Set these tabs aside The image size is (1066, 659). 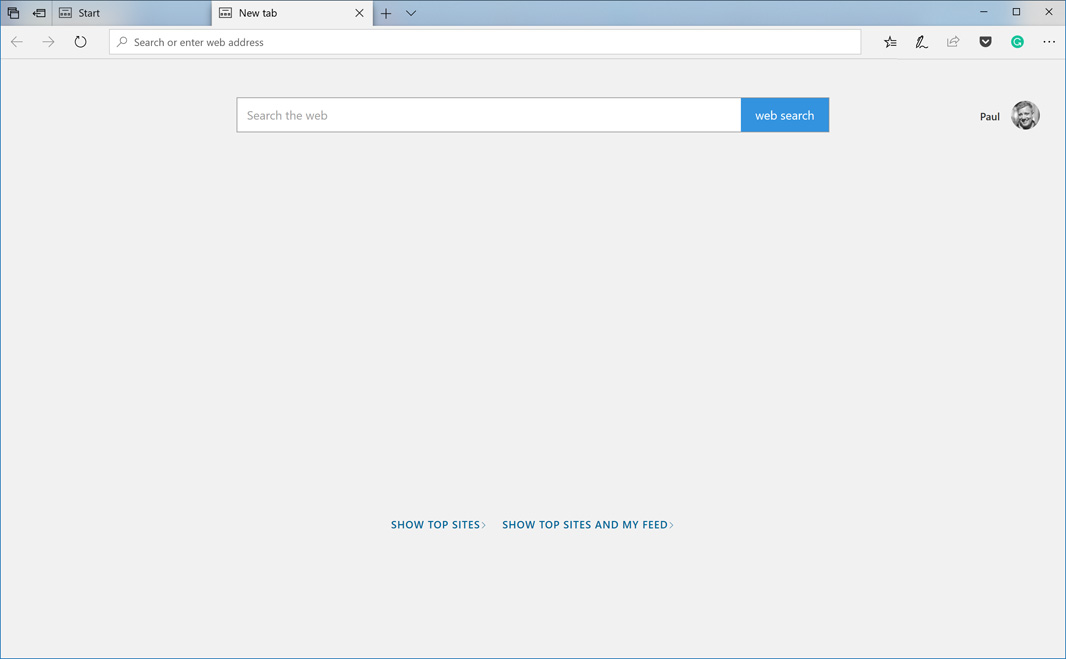[x=39, y=13]
